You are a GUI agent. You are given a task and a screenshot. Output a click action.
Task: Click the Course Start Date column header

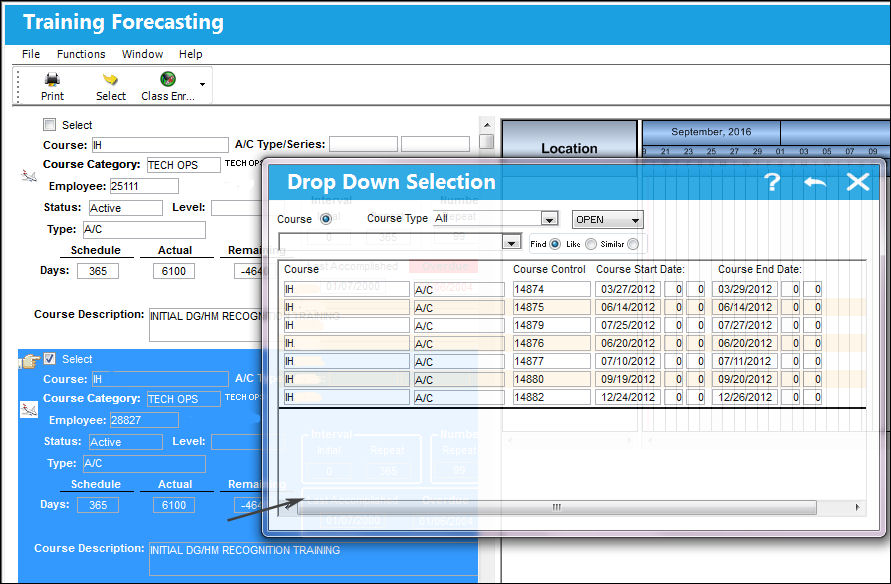640,269
